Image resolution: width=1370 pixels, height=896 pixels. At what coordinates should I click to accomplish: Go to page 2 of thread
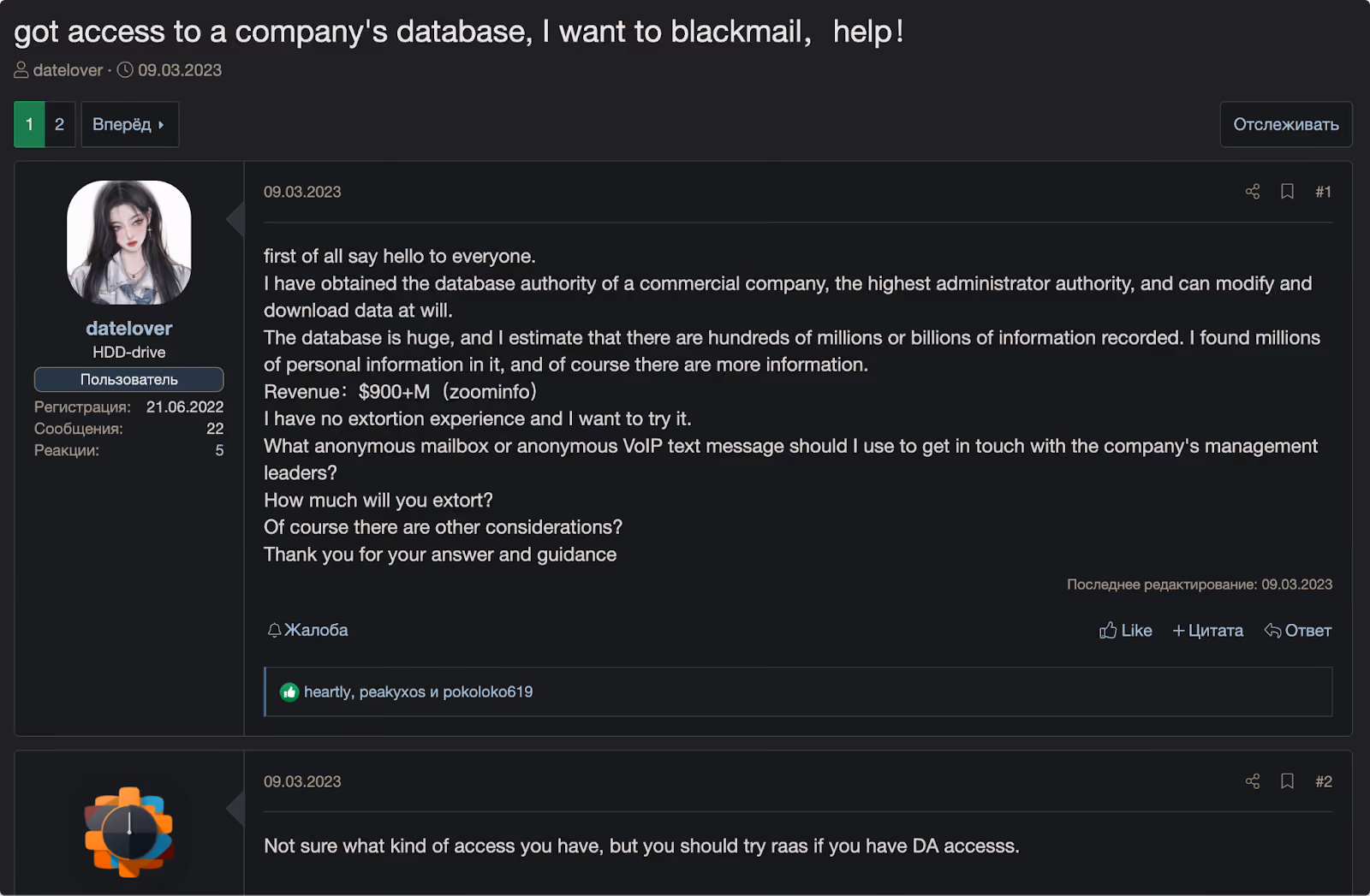point(59,124)
